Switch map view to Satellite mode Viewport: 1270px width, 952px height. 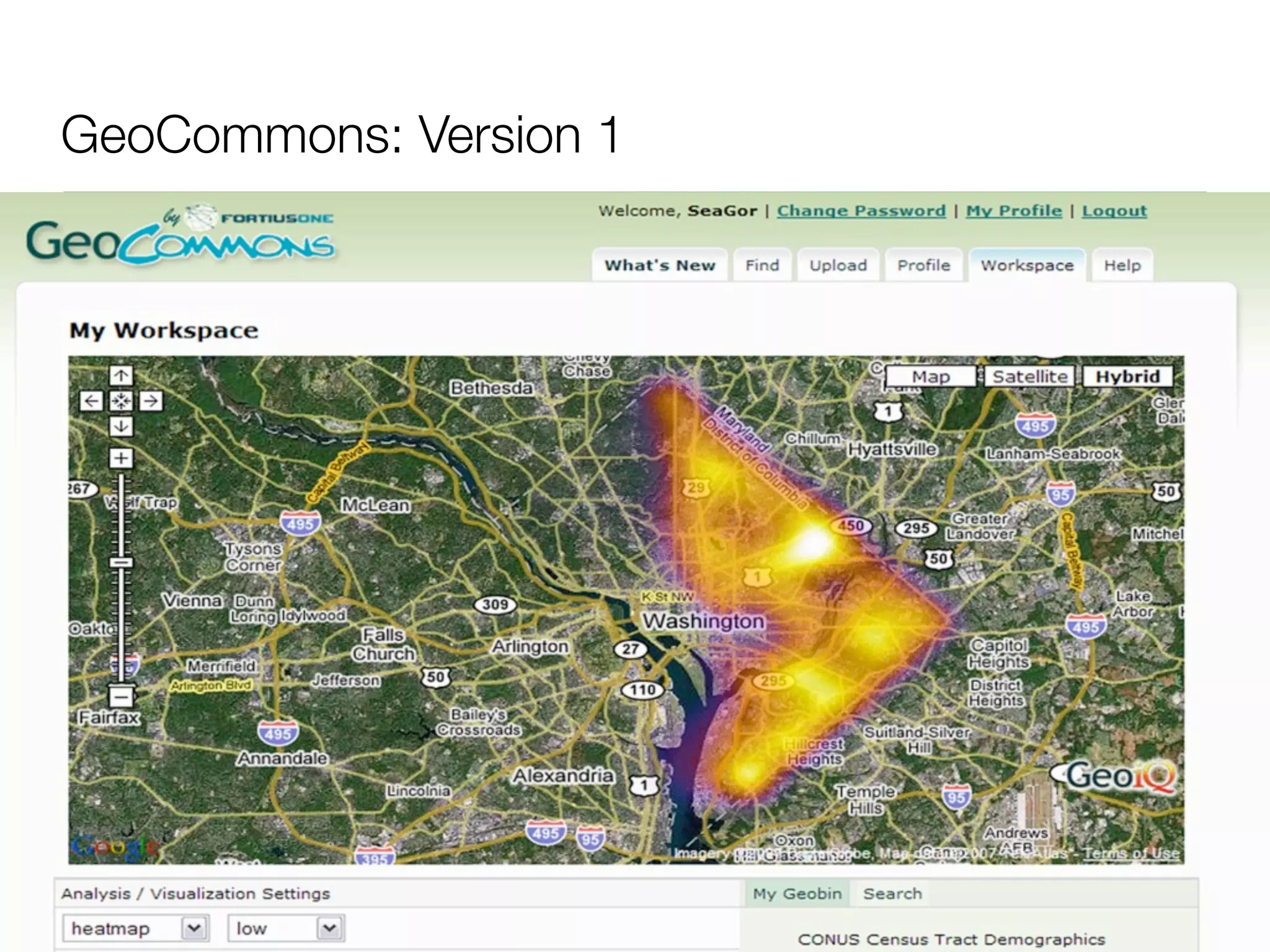(x=1030, y=376)
